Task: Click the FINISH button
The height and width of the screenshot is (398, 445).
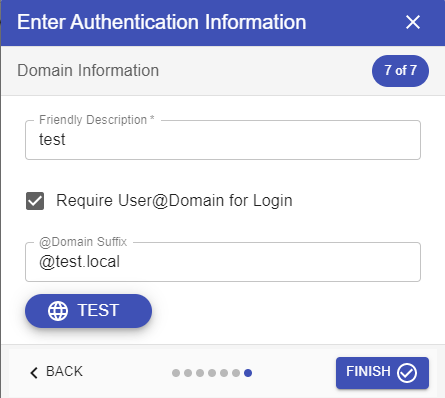Action: pyautogui.click(x=382, y=373)
